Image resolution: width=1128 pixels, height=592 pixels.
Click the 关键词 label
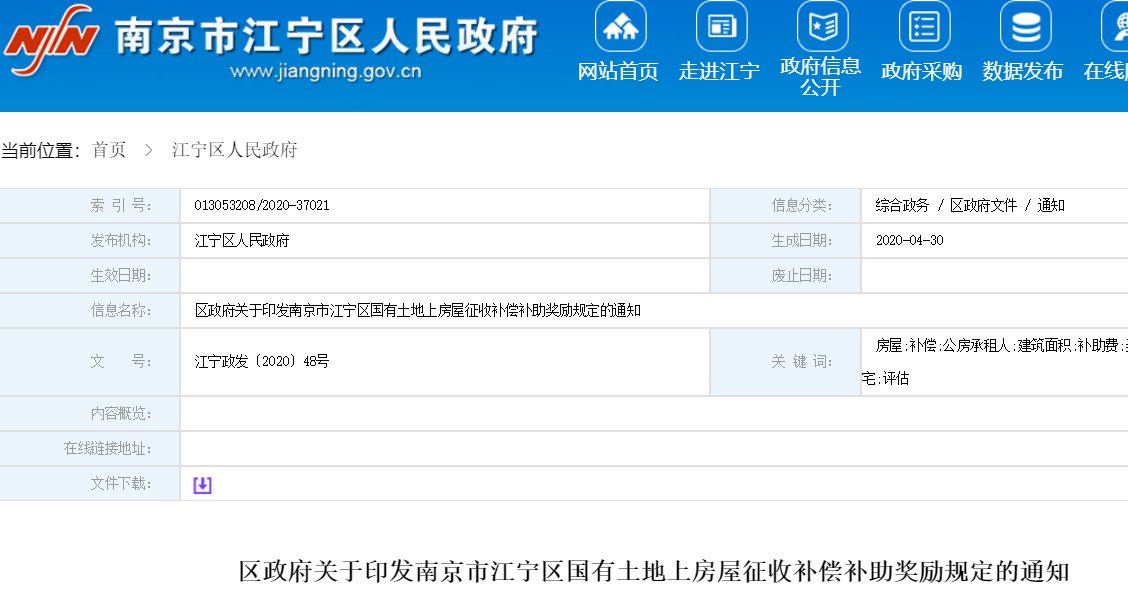click(x=801, y=362)
